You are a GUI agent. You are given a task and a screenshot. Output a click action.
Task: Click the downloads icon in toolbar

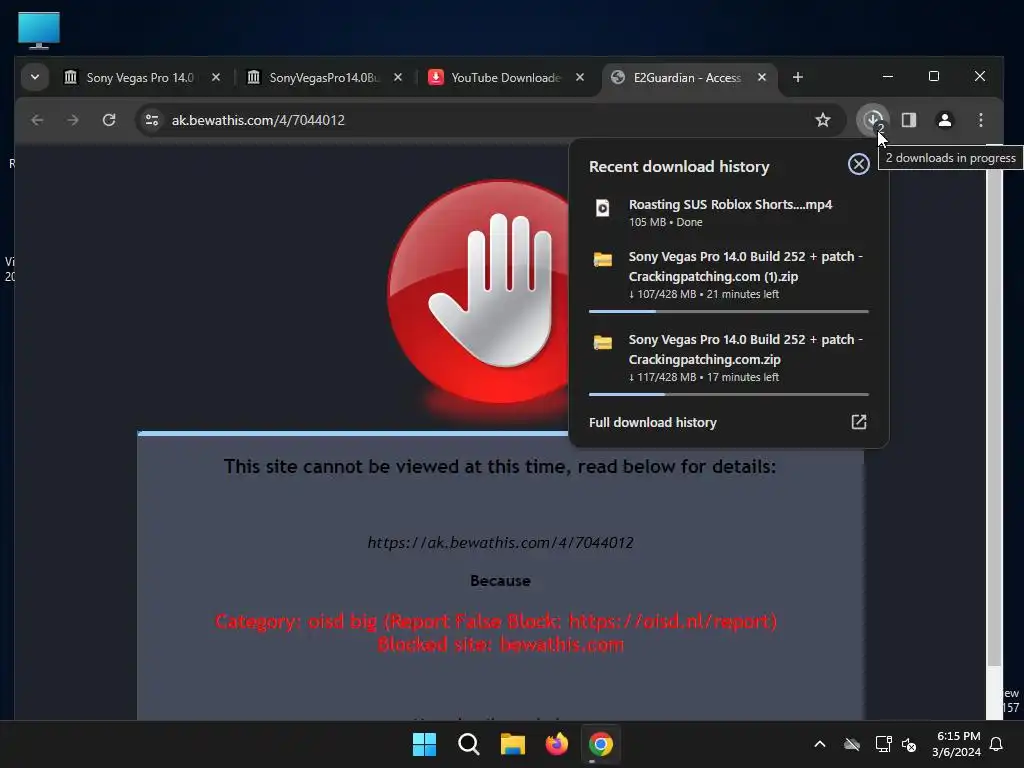tap(872, 120)
